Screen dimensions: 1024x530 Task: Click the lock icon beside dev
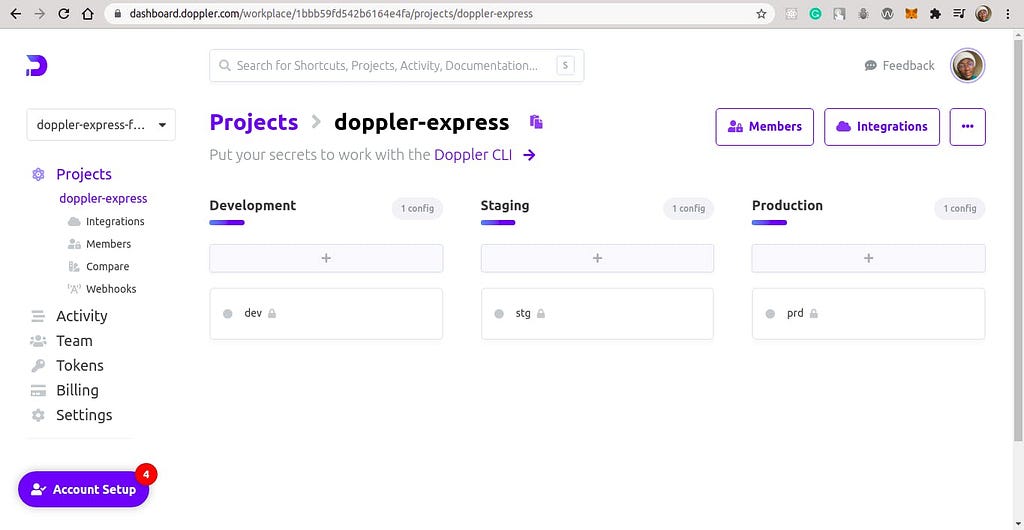click(x=272, y=313)
